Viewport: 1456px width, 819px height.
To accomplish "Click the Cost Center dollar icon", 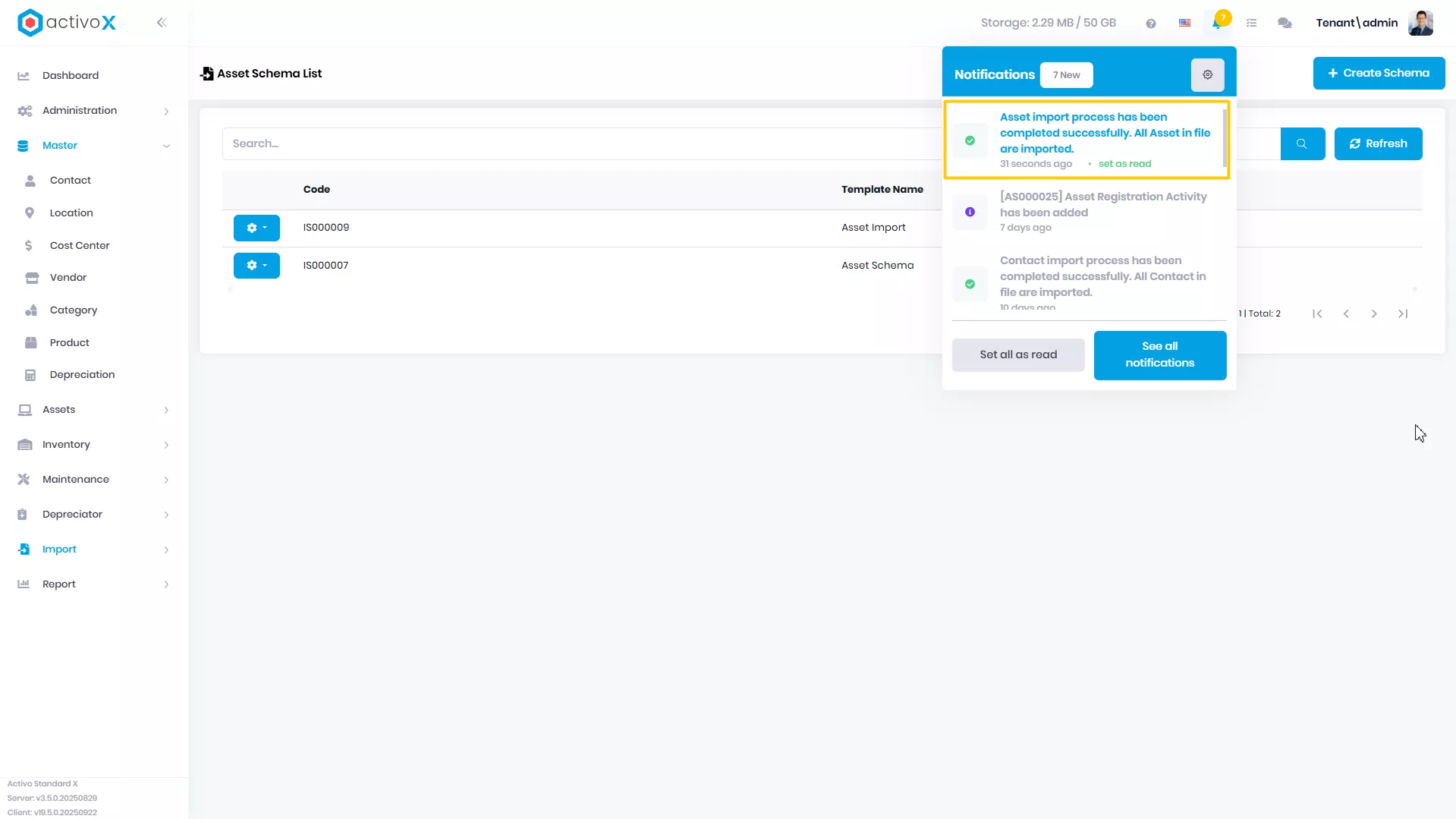I will [x=29, y=245].
